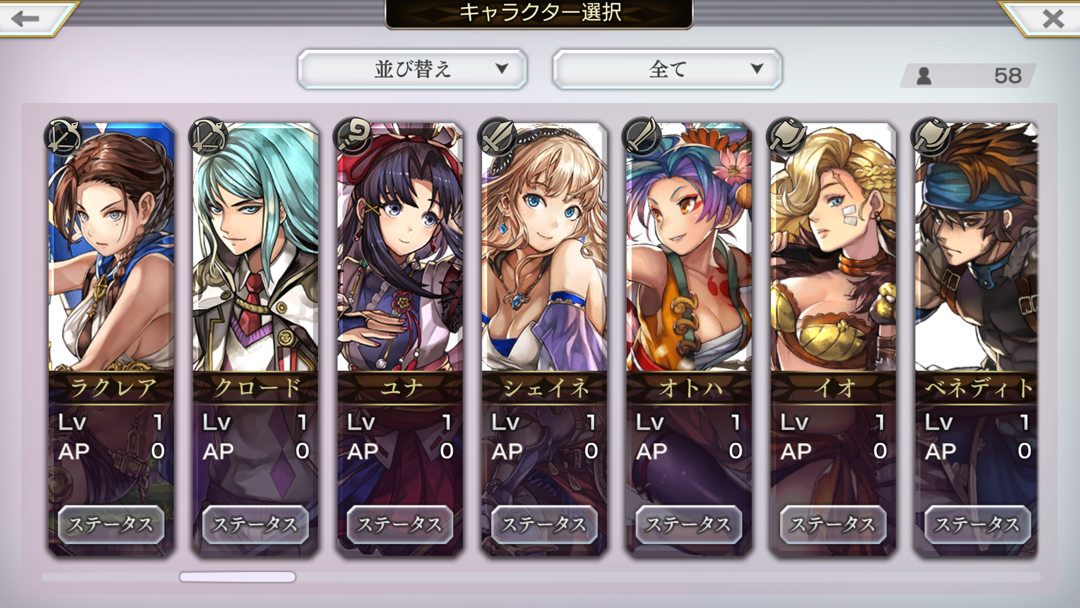Click the bow weapon icon on ラクレア
This screenshot has height=608, width=1080.
pyautogui.click(x=63, y=136)
